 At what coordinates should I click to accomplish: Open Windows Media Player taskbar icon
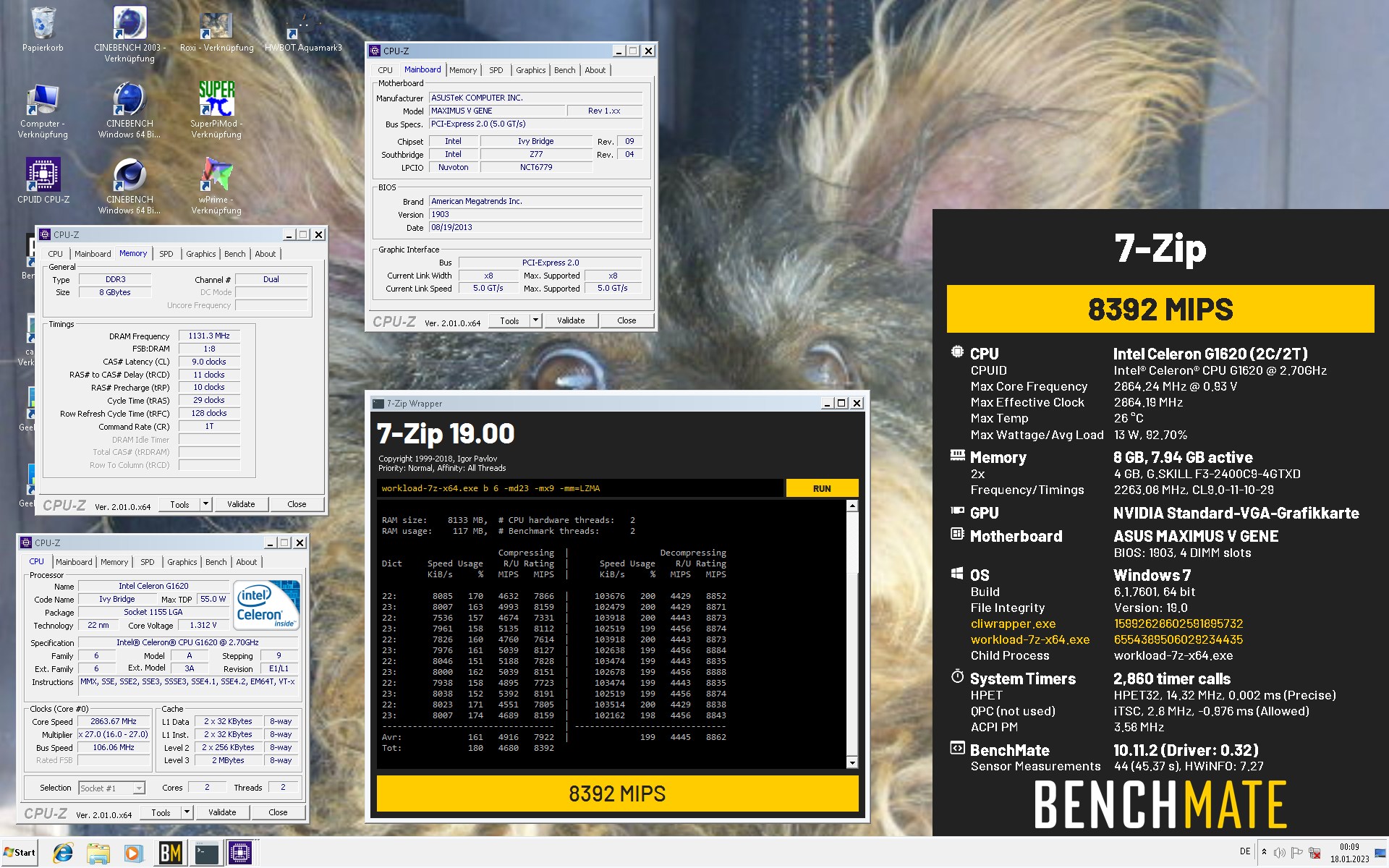pos(133,854)
